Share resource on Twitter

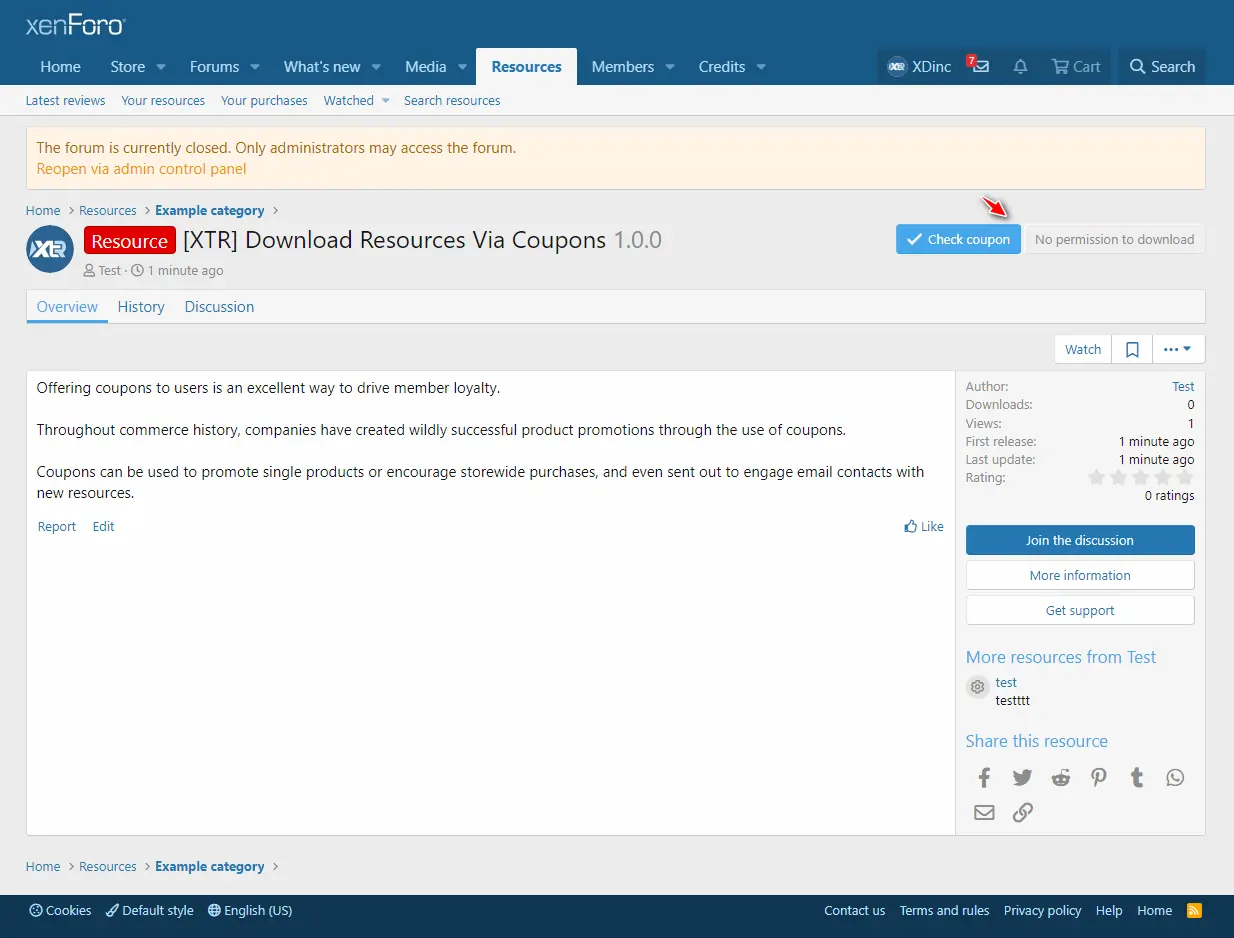1022,777
